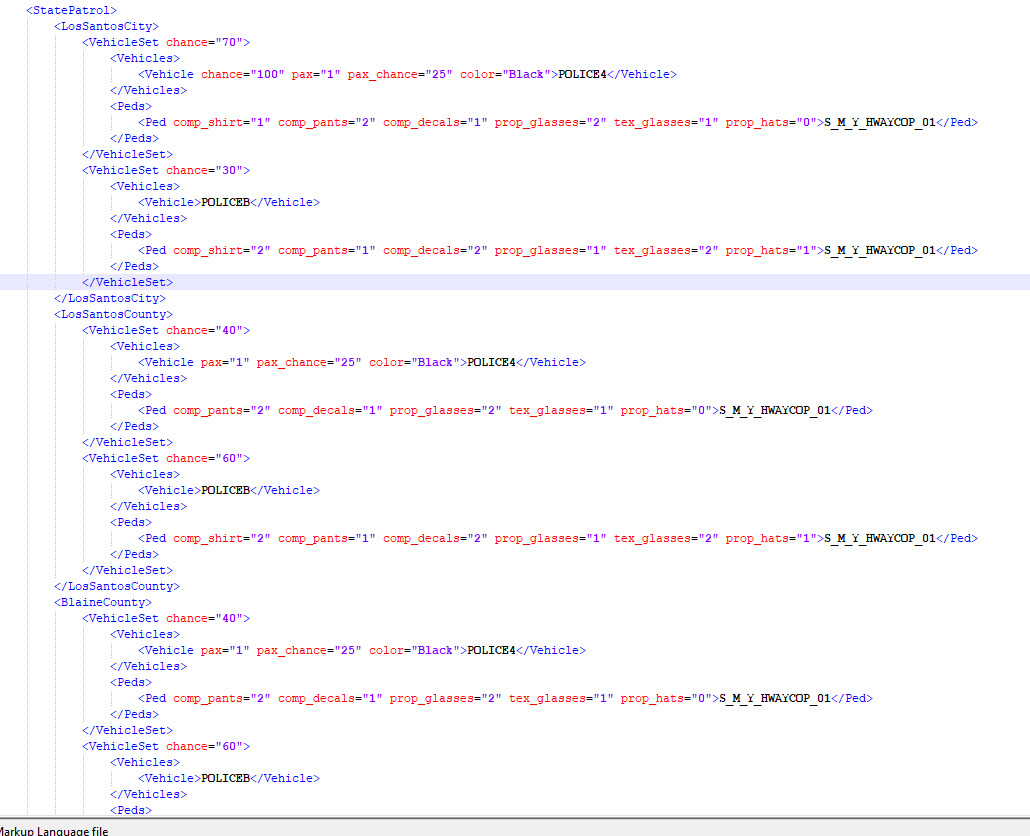Click chance="100" attribute on Vehicle tag
Image resolution: width=1030 pixels, height=836 pixels.
(242, 74)
